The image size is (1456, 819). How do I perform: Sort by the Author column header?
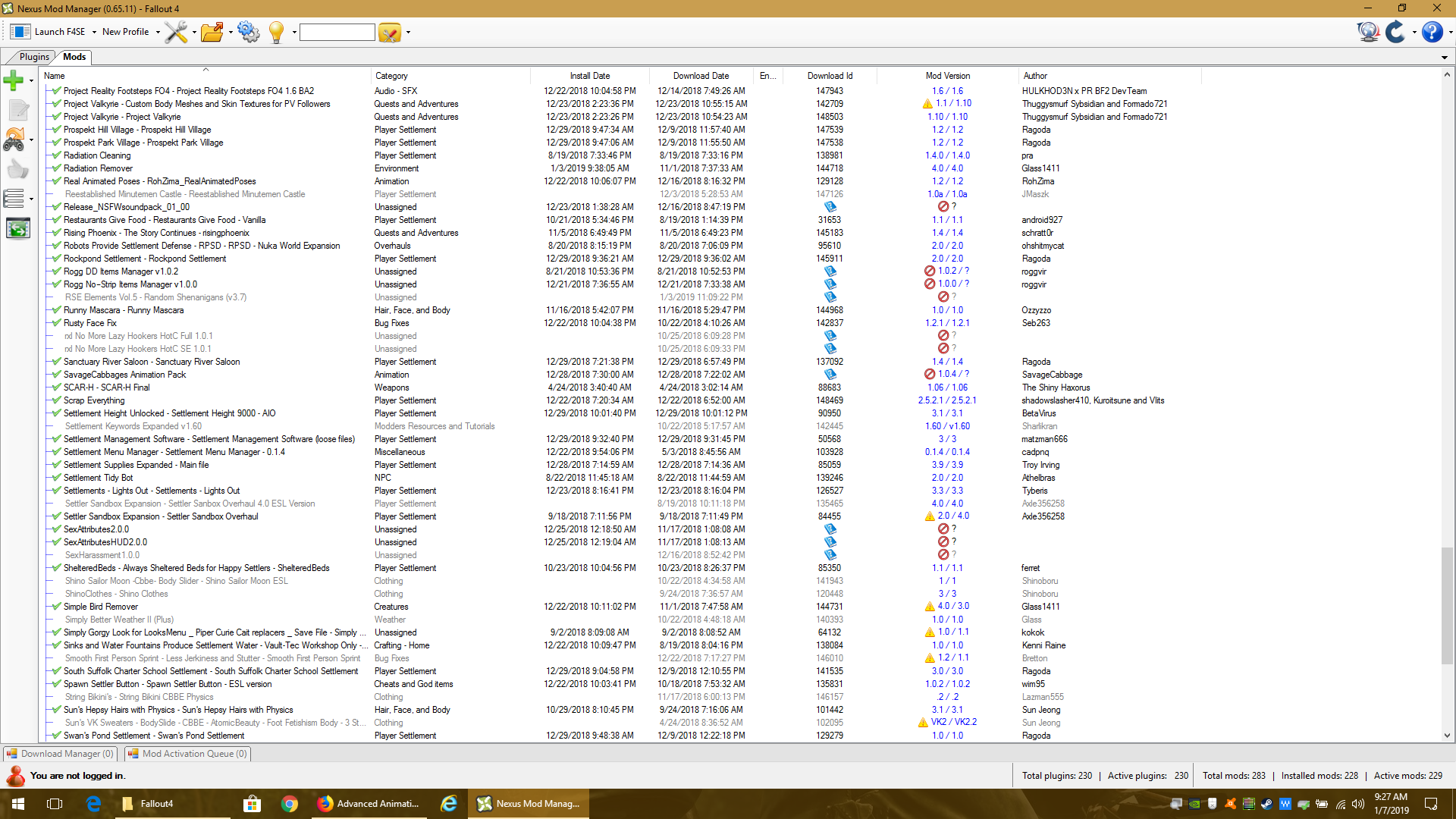click(1109, 76)
